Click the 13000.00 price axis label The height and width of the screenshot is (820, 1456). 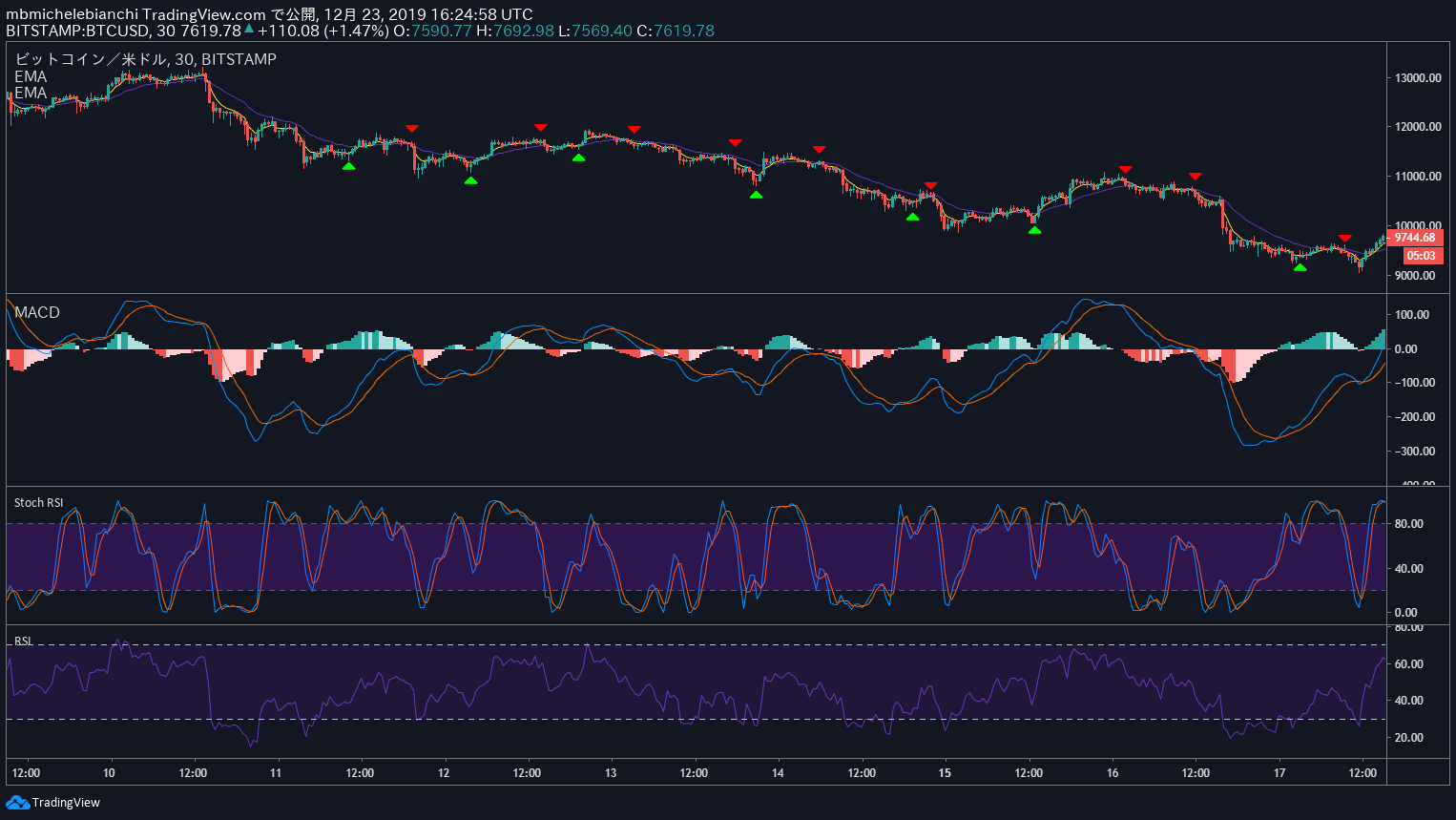1417,78
